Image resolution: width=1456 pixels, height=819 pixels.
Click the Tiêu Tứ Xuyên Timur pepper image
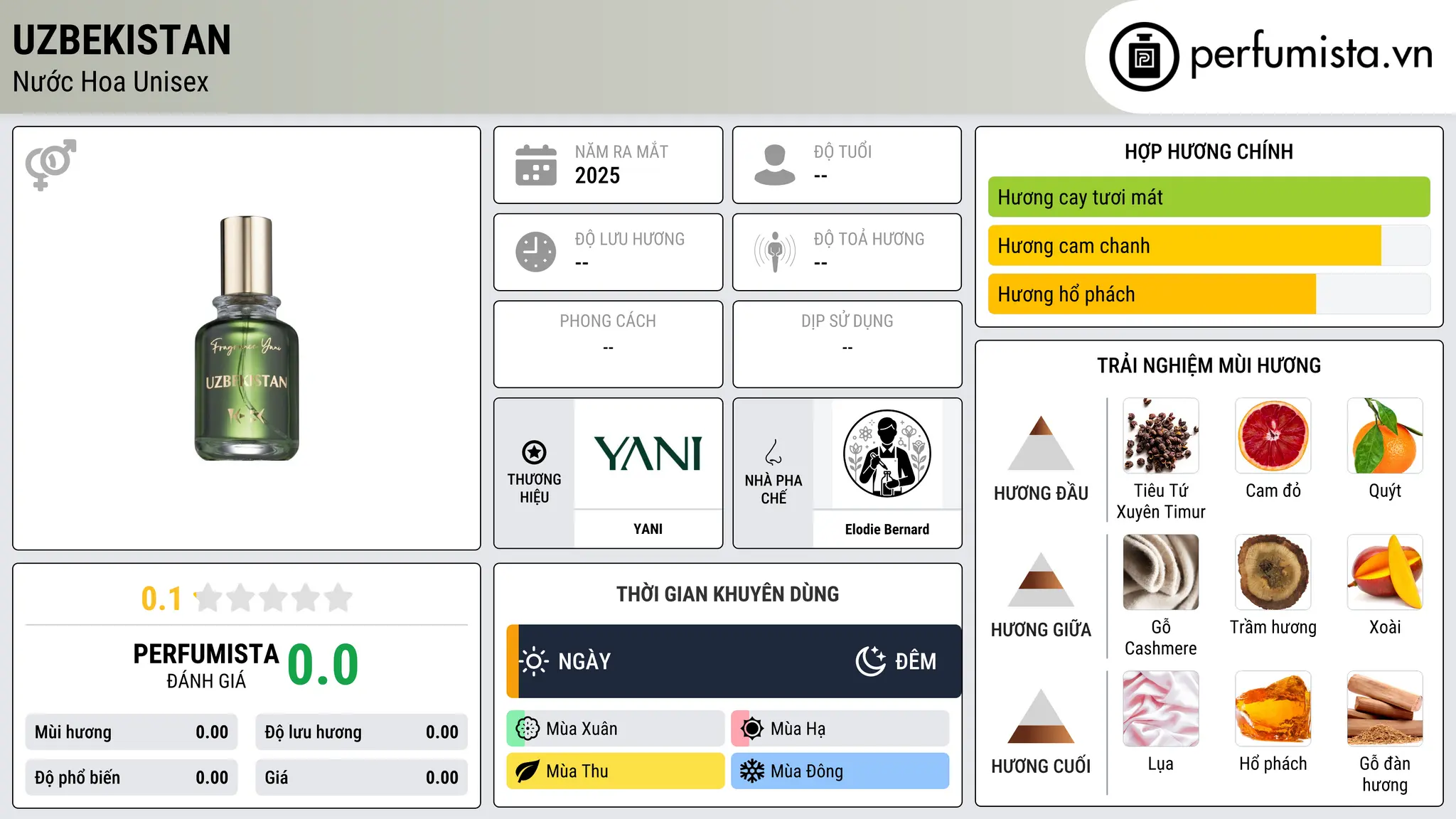pyautogui.click(x=1161, y=436)
